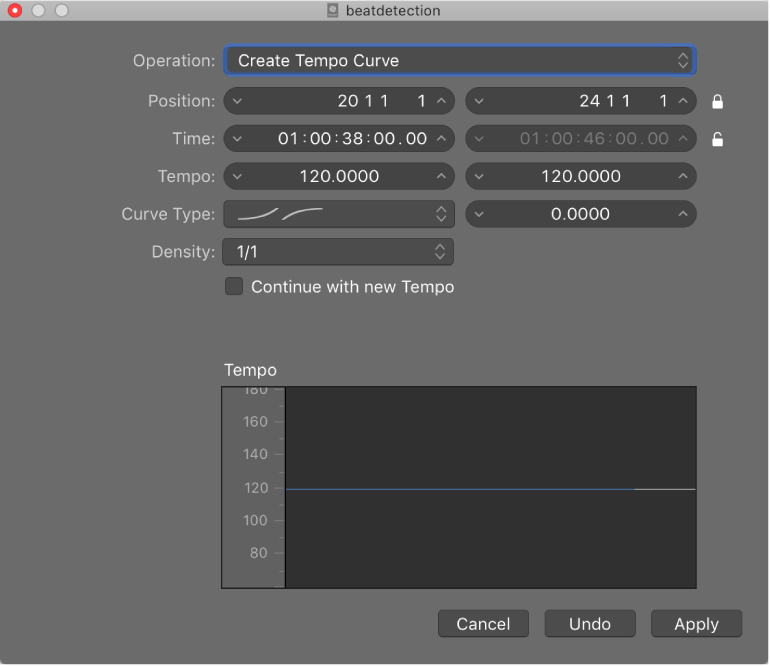Enable Continue with new Tempo checkbox

pyautogui.click(x=234, y=287)
